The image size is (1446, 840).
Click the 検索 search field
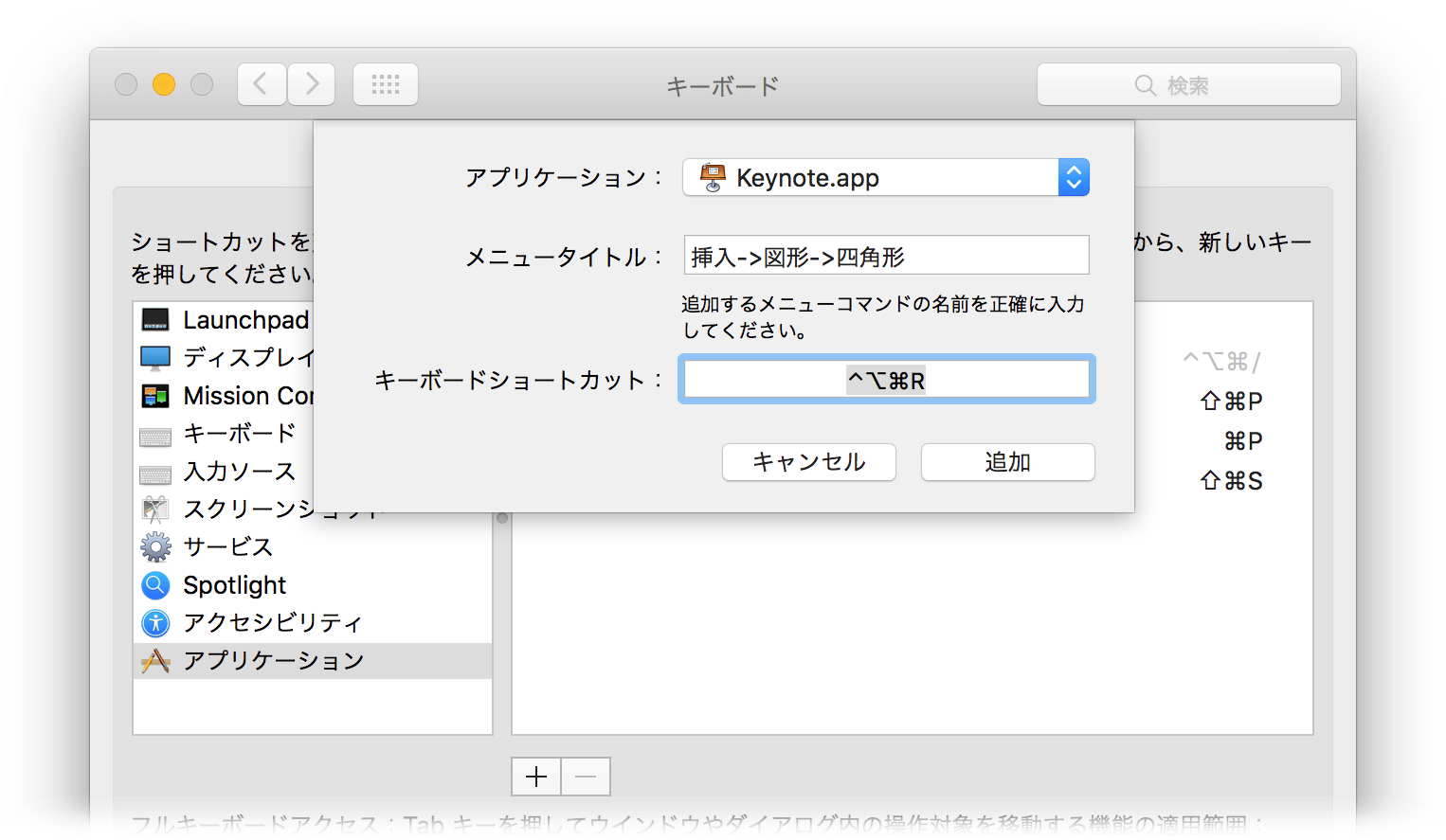point(1189,84)
